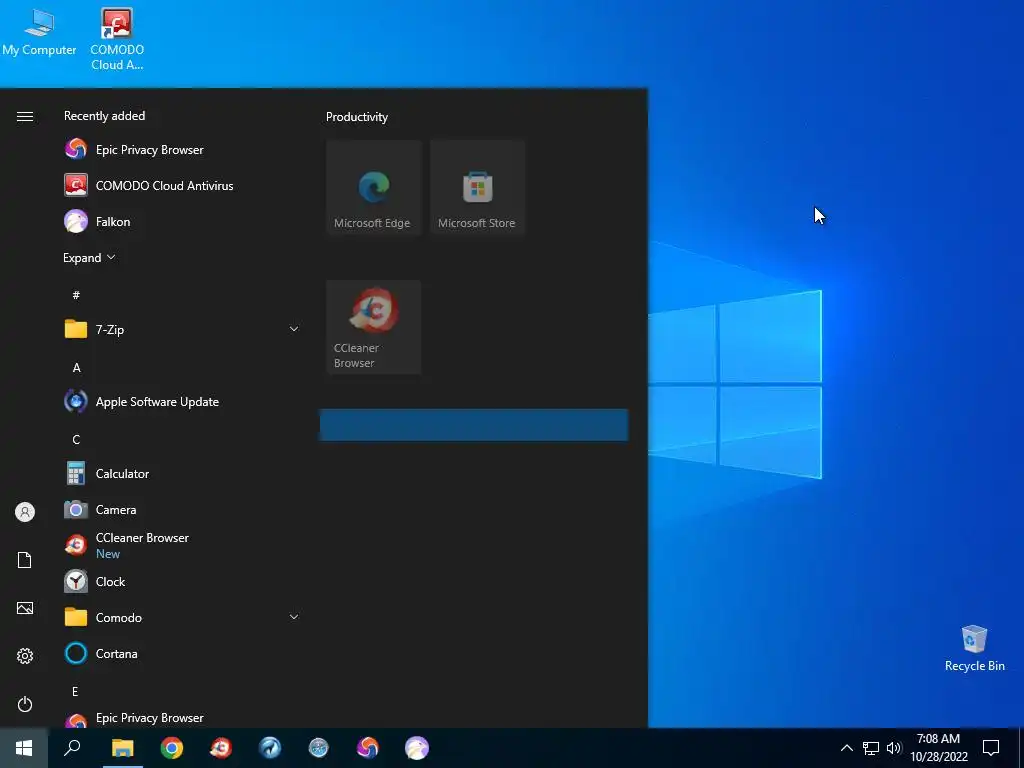This screenshot has height=768, width=1024.
Task: Launch Cortana from the app list
Action: (182, 654)
